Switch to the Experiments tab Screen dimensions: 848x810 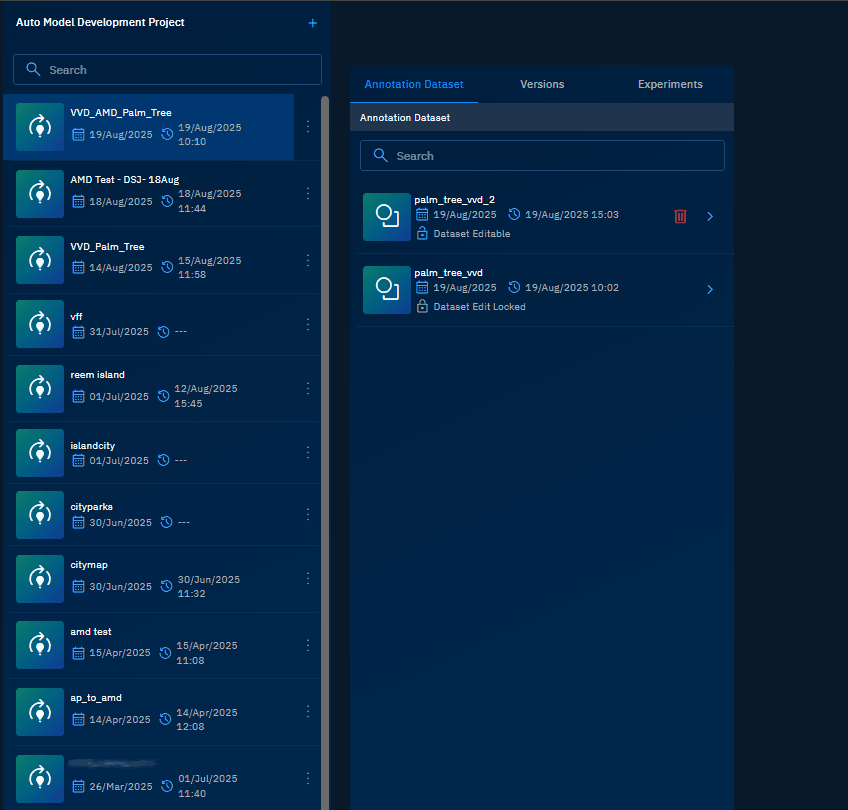(x=670, y=85)
